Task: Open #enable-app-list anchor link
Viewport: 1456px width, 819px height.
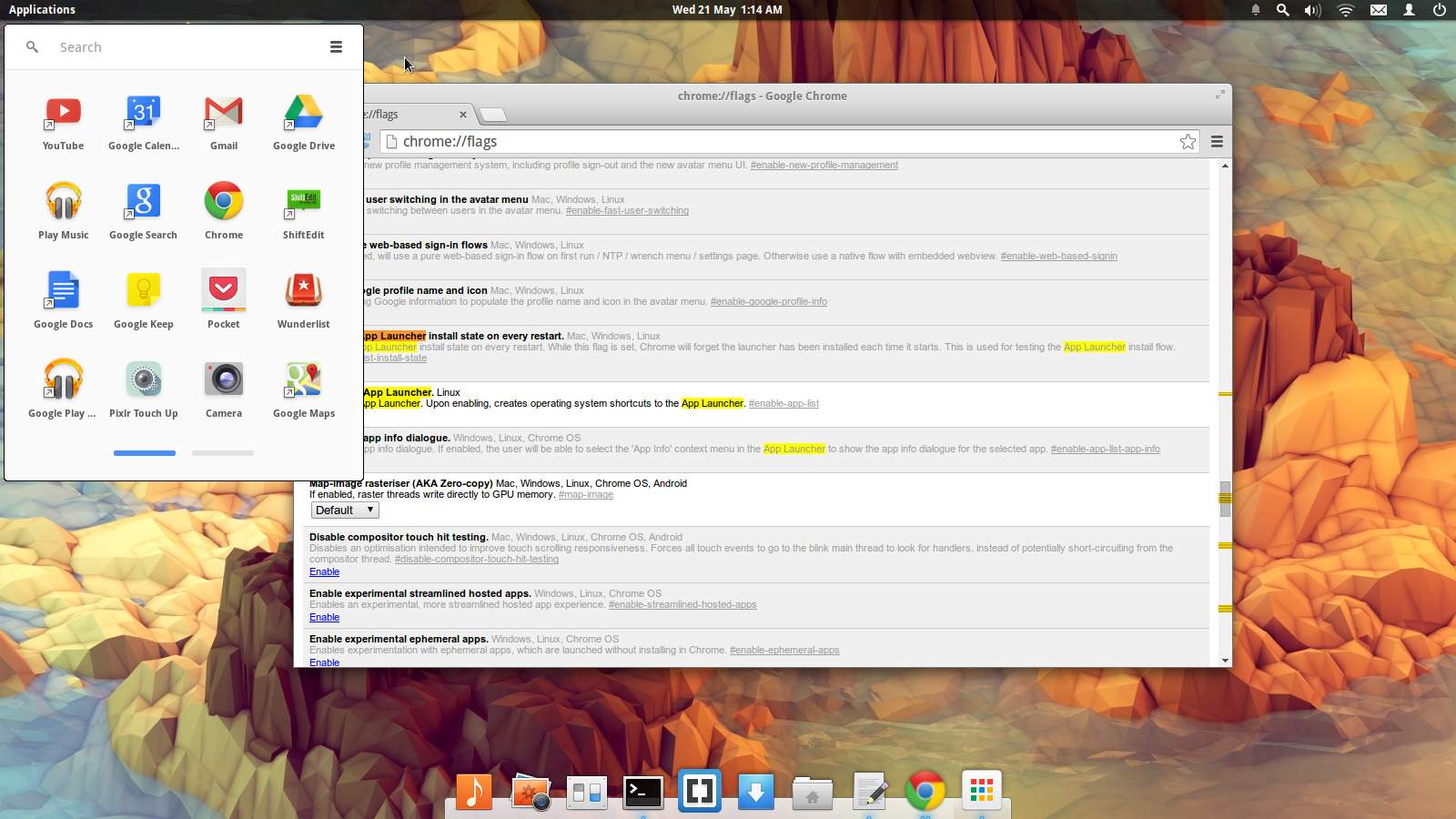Action: tap(784, 403)
